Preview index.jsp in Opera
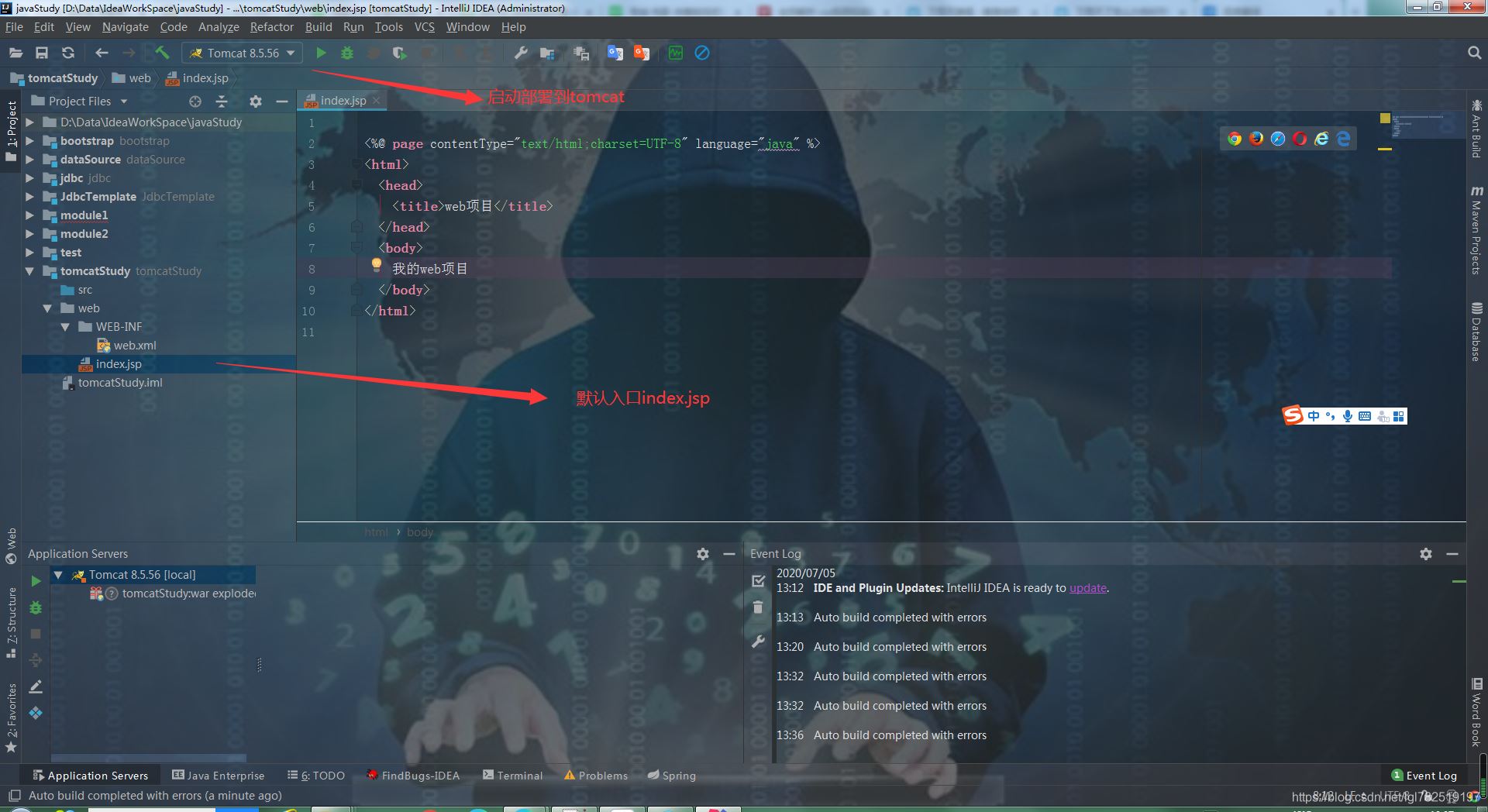The image size is (1488, 812). (x=1300, y=139)
